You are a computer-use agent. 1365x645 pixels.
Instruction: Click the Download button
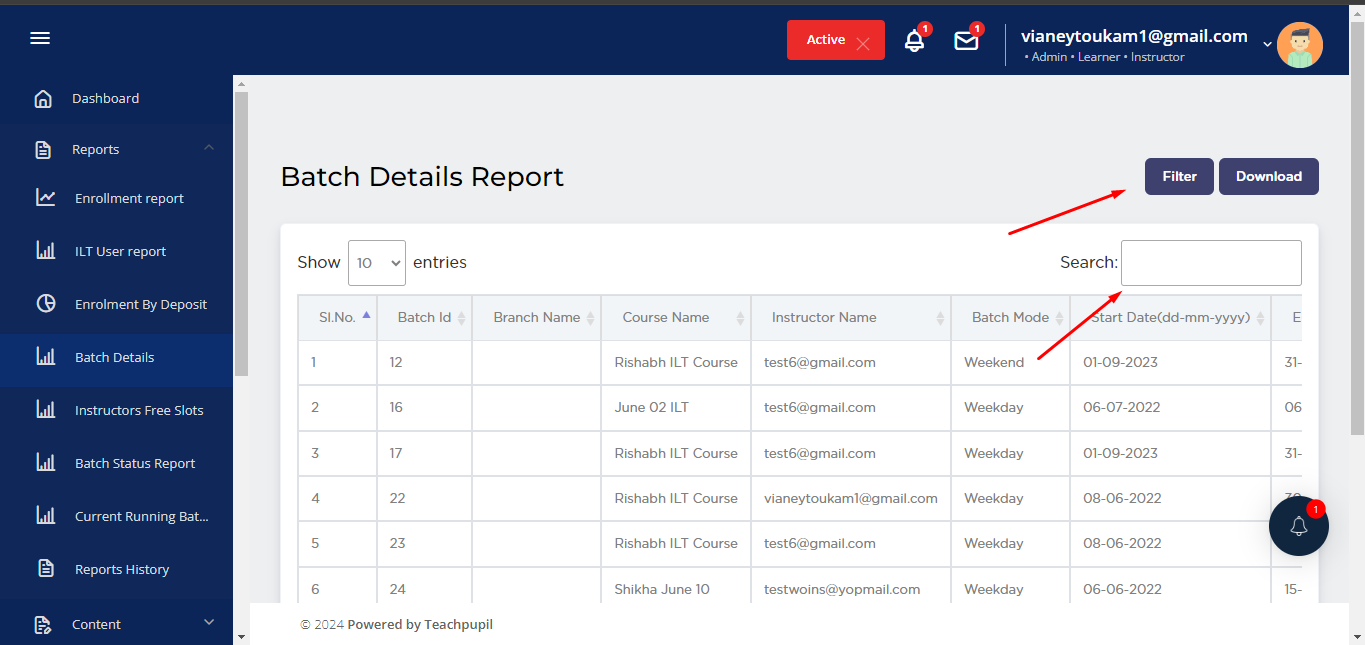1268,176
